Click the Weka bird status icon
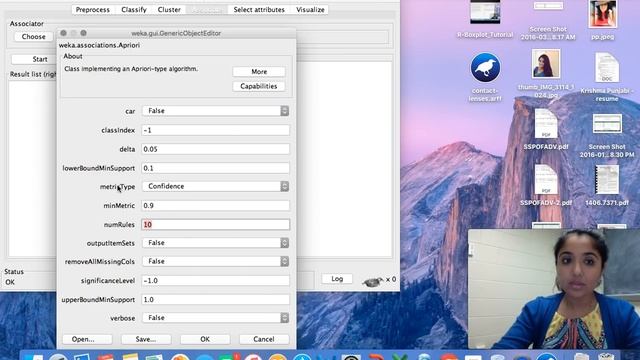The width and height of the screenshot is (640, 360). tap(373, 281)
